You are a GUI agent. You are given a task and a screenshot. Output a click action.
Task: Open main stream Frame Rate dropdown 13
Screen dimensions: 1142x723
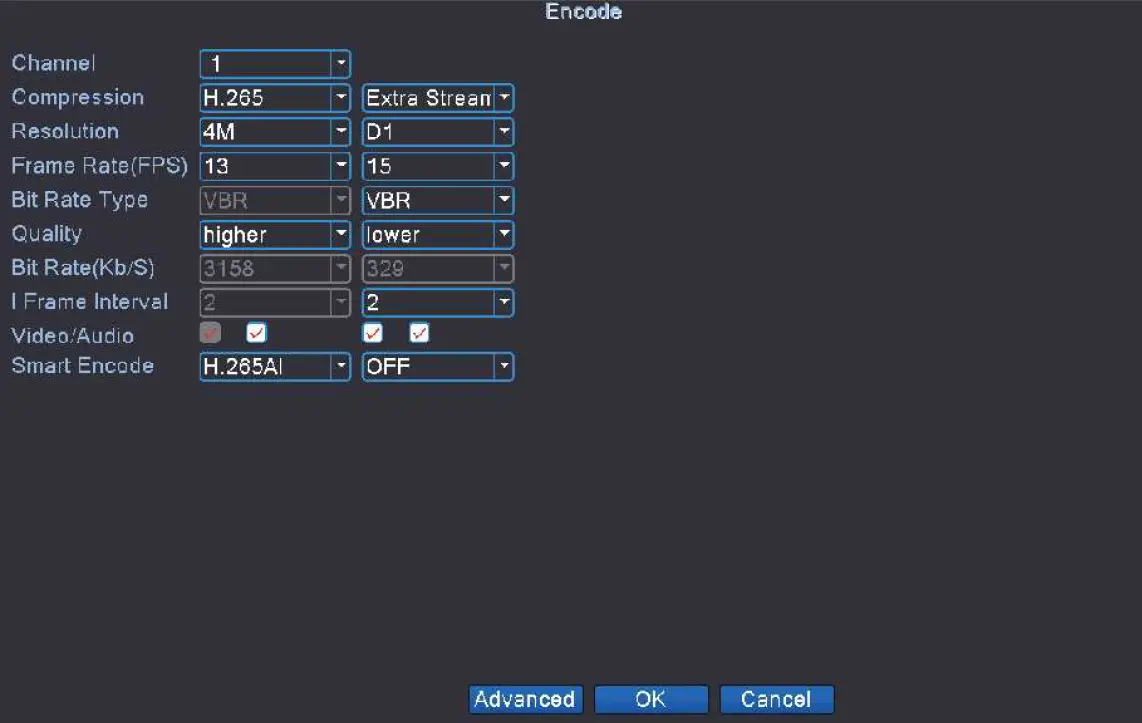tap(275, 166)
